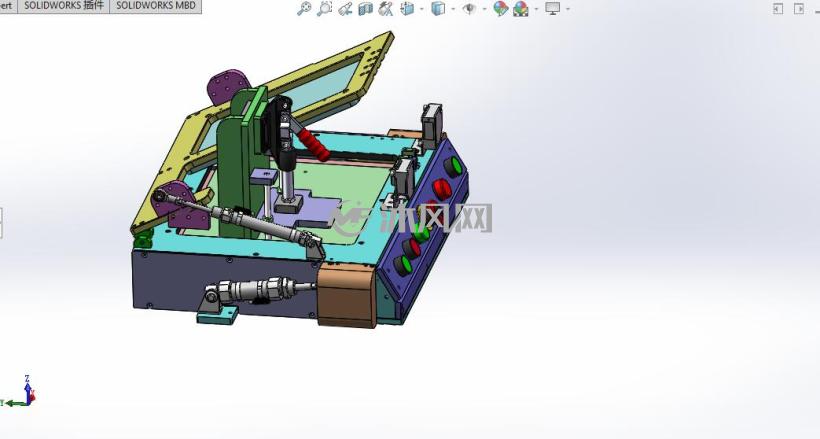820x439 pixels.
Task: Select the red toggle clamp handle
Action: (x=315, y=145)
